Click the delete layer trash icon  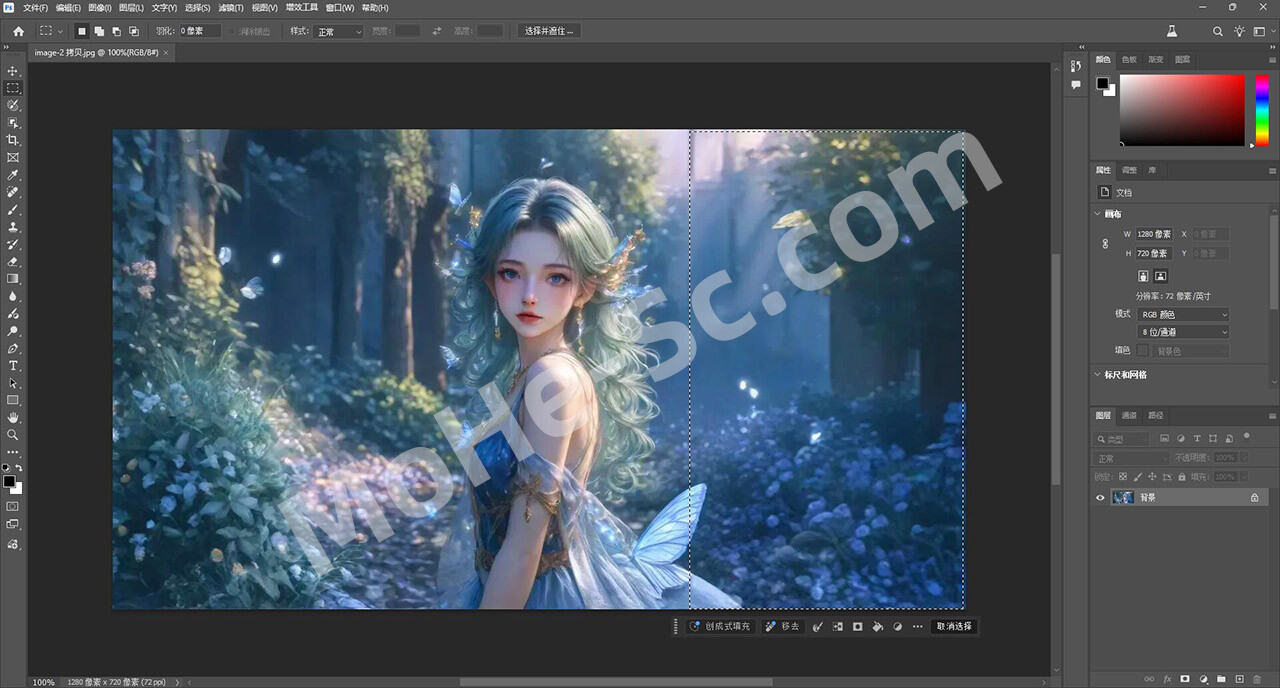[1257, 680]
